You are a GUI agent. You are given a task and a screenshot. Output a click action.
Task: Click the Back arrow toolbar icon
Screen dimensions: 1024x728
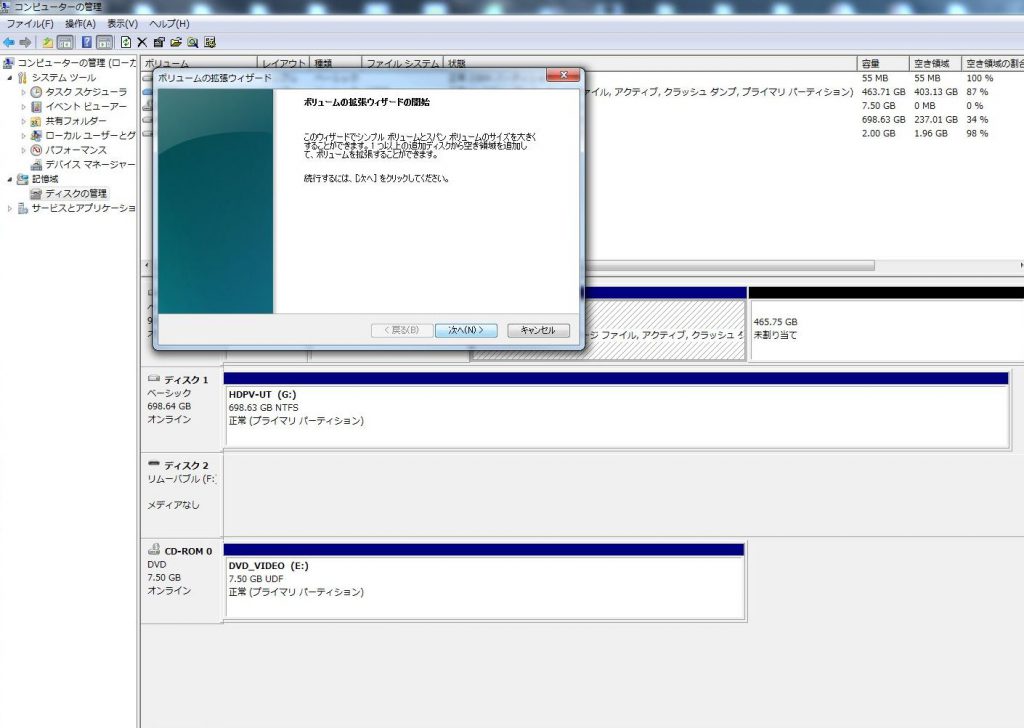point(9,42)
